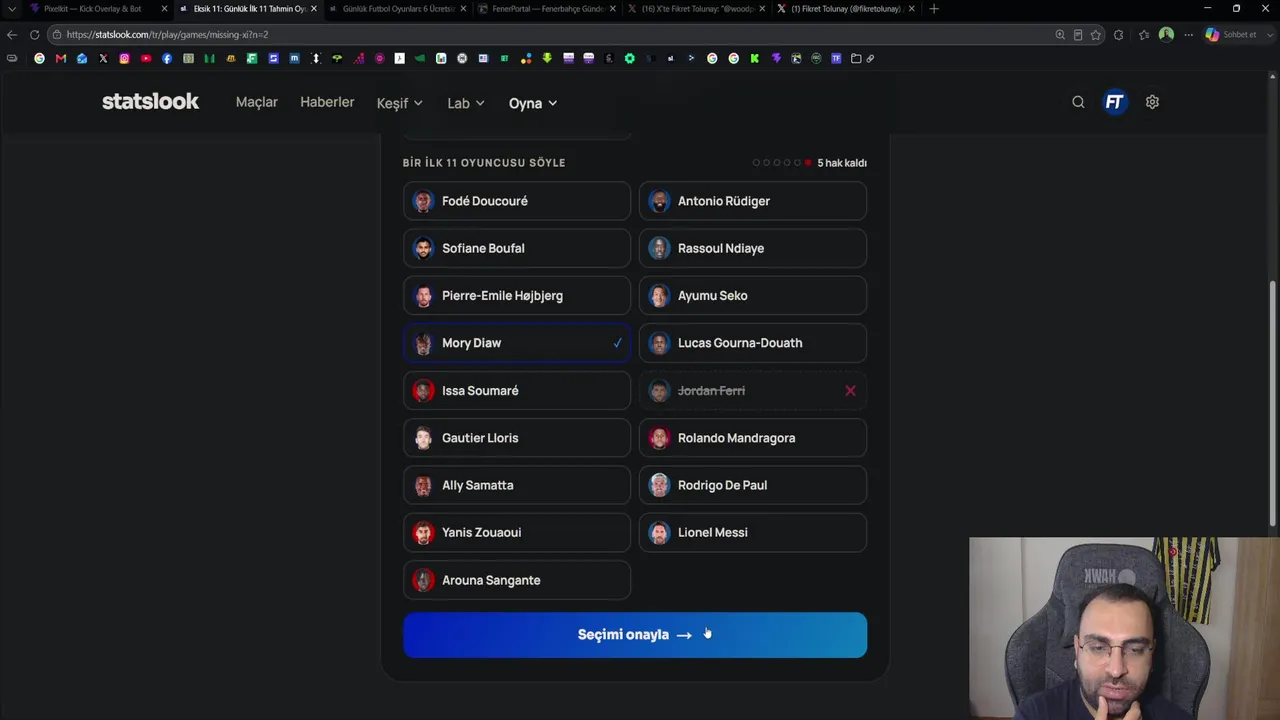The image size is (1280, 720).
Task: Open the Facebook bookmark icon
Action: click(167, 58)
